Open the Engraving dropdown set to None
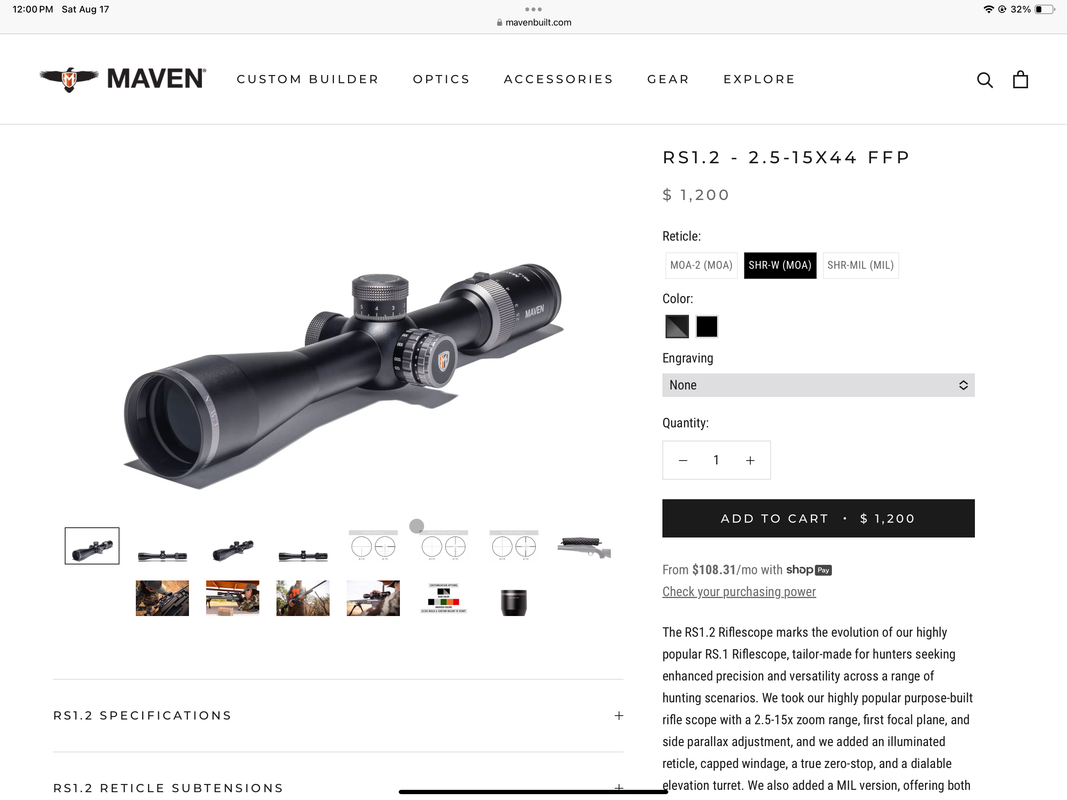This screenshot has height=800, width=1067. 818,385
